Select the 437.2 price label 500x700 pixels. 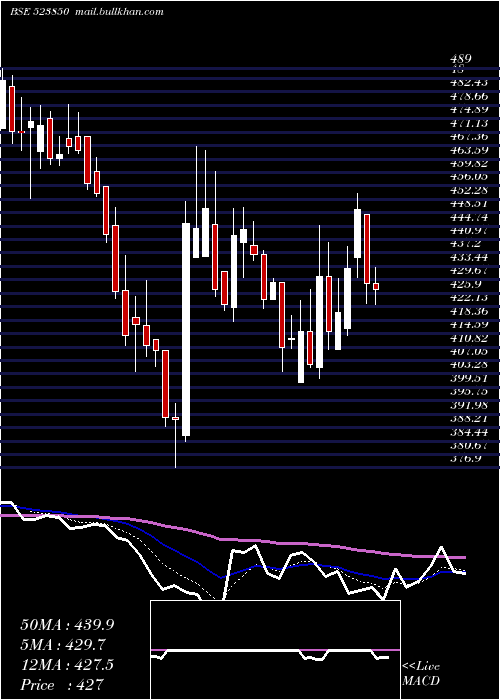466,244
